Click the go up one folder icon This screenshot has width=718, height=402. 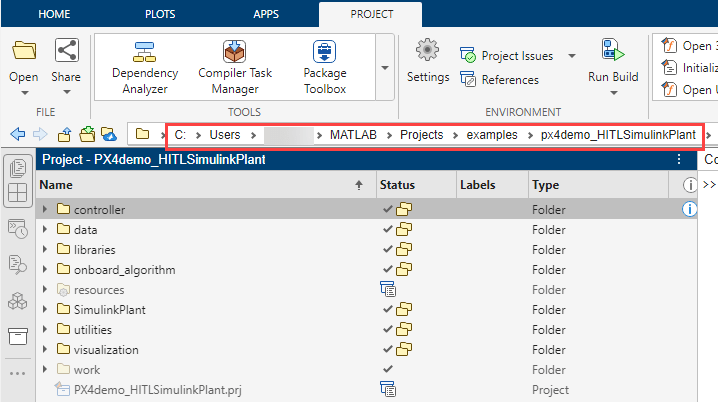65,134
